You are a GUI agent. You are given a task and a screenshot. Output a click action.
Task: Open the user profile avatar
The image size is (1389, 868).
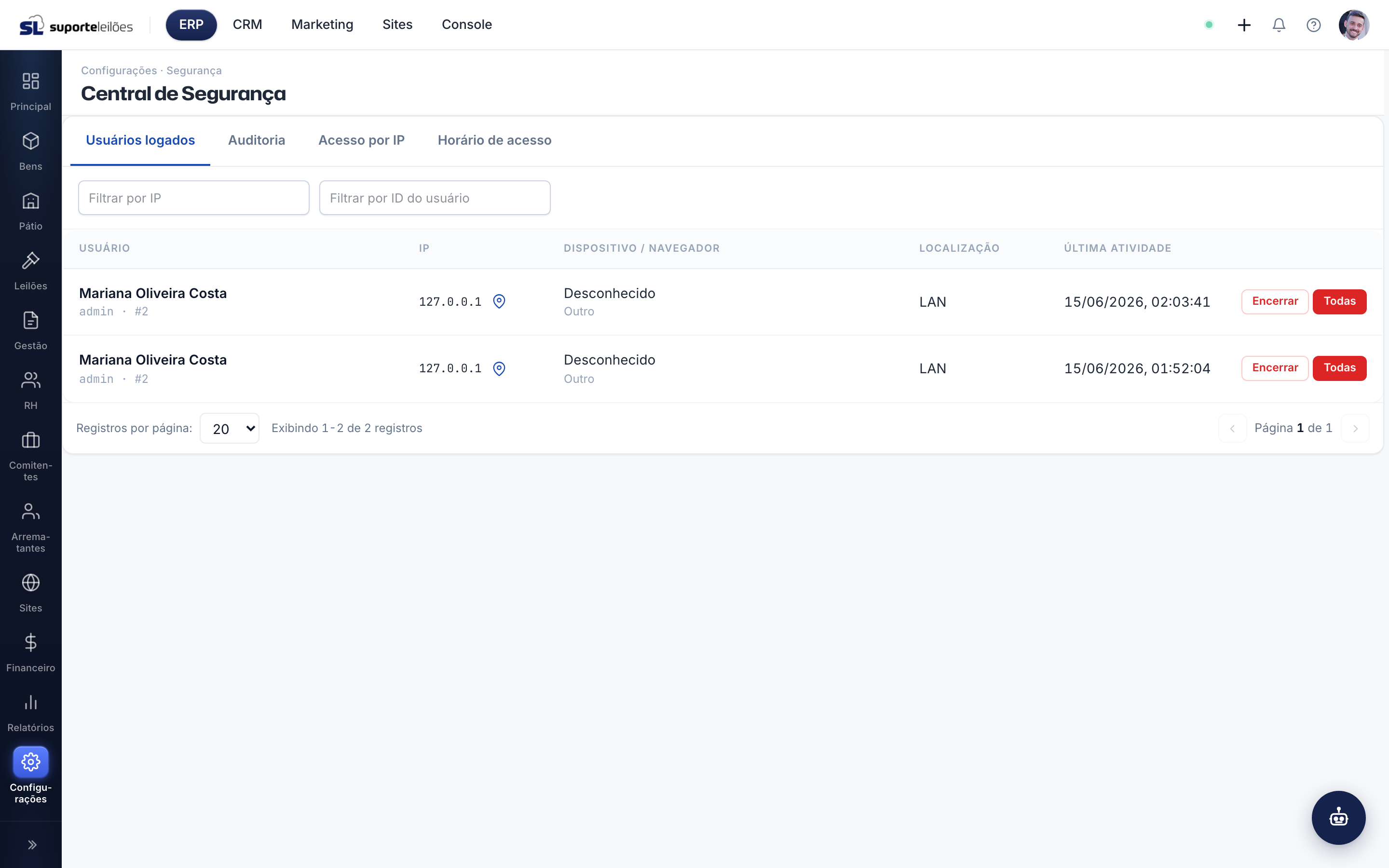pos(1353,25)
